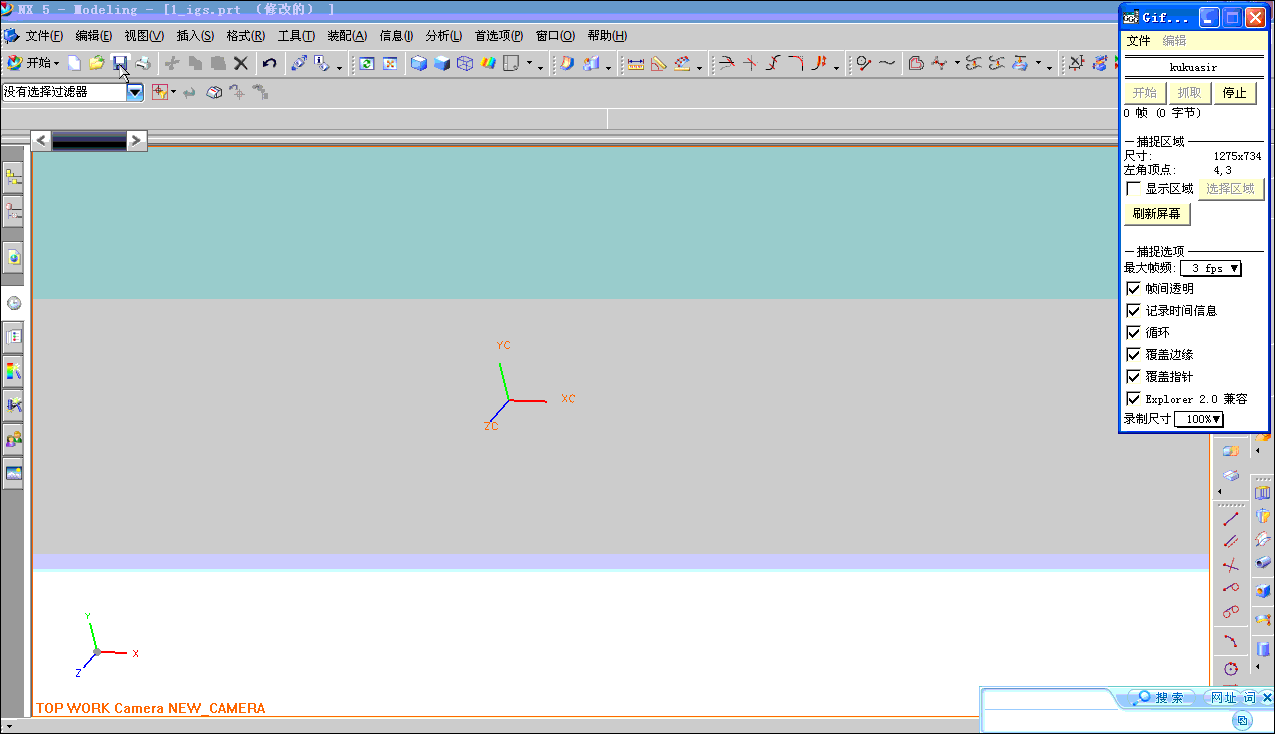Toggle Explorer 2.0 兼容 checkbox
The width and height of the screenshot is (1275, 734).
tap(1133, 398)
